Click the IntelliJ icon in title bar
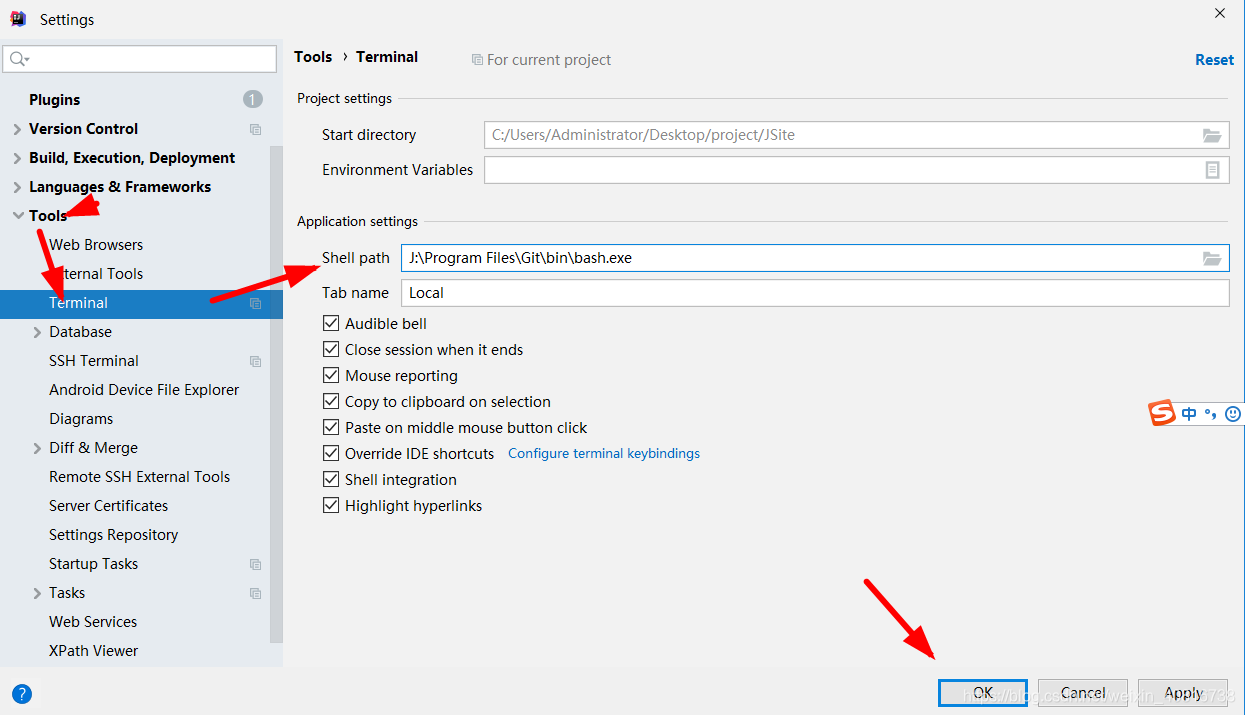The image size is (1245, 715). click(x=19, y=18)
